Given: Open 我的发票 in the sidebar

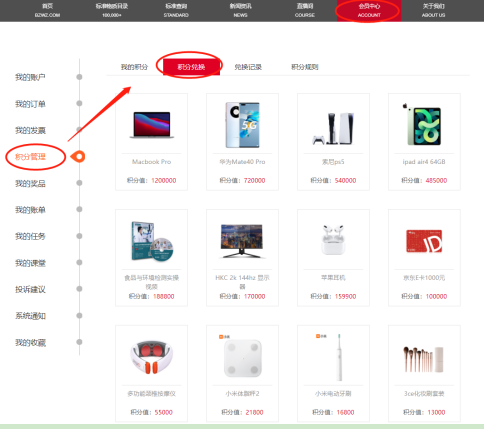Looking at the screenshot, I should 30,130.
